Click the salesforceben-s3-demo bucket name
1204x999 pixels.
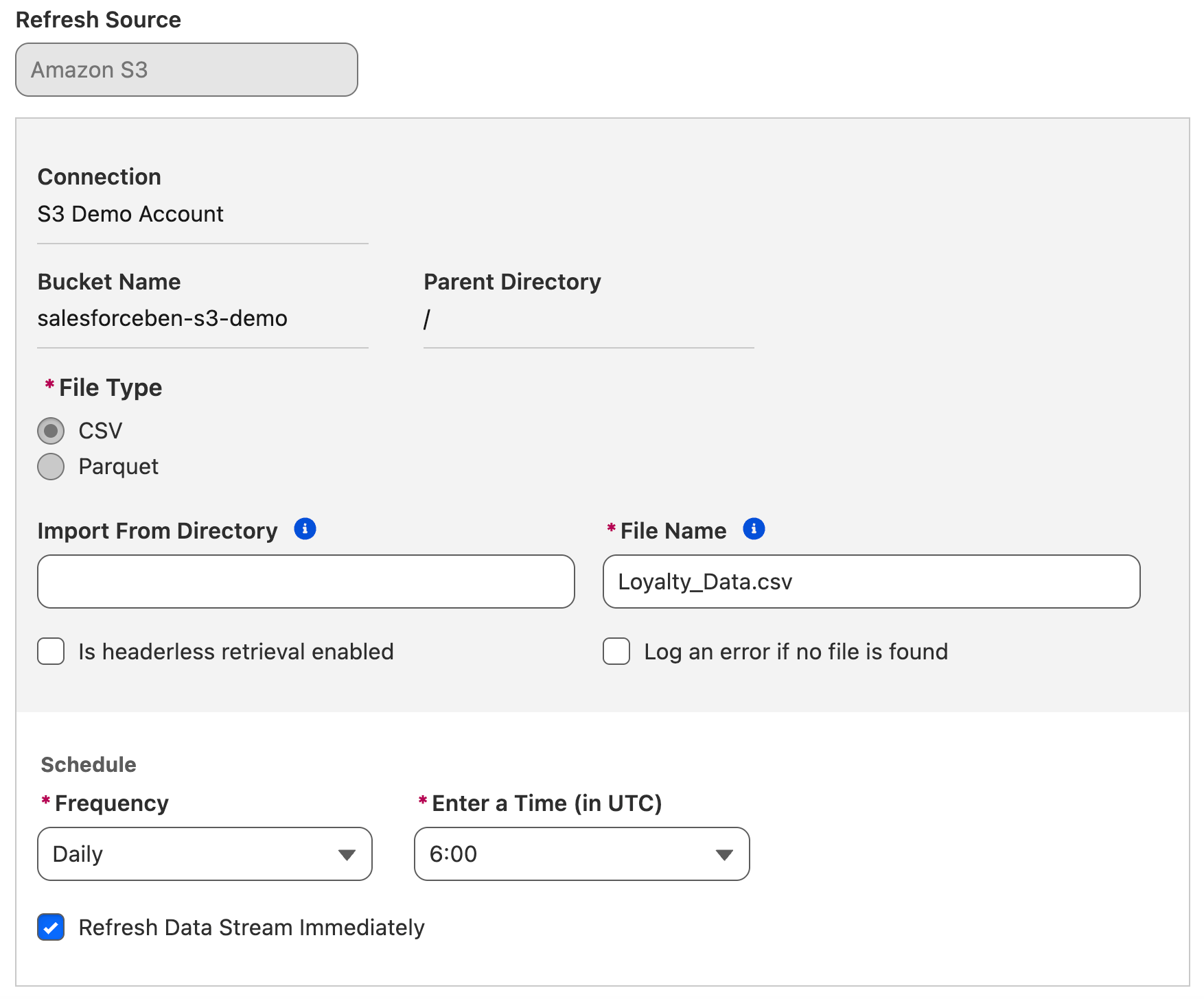[x=162, y=318]
